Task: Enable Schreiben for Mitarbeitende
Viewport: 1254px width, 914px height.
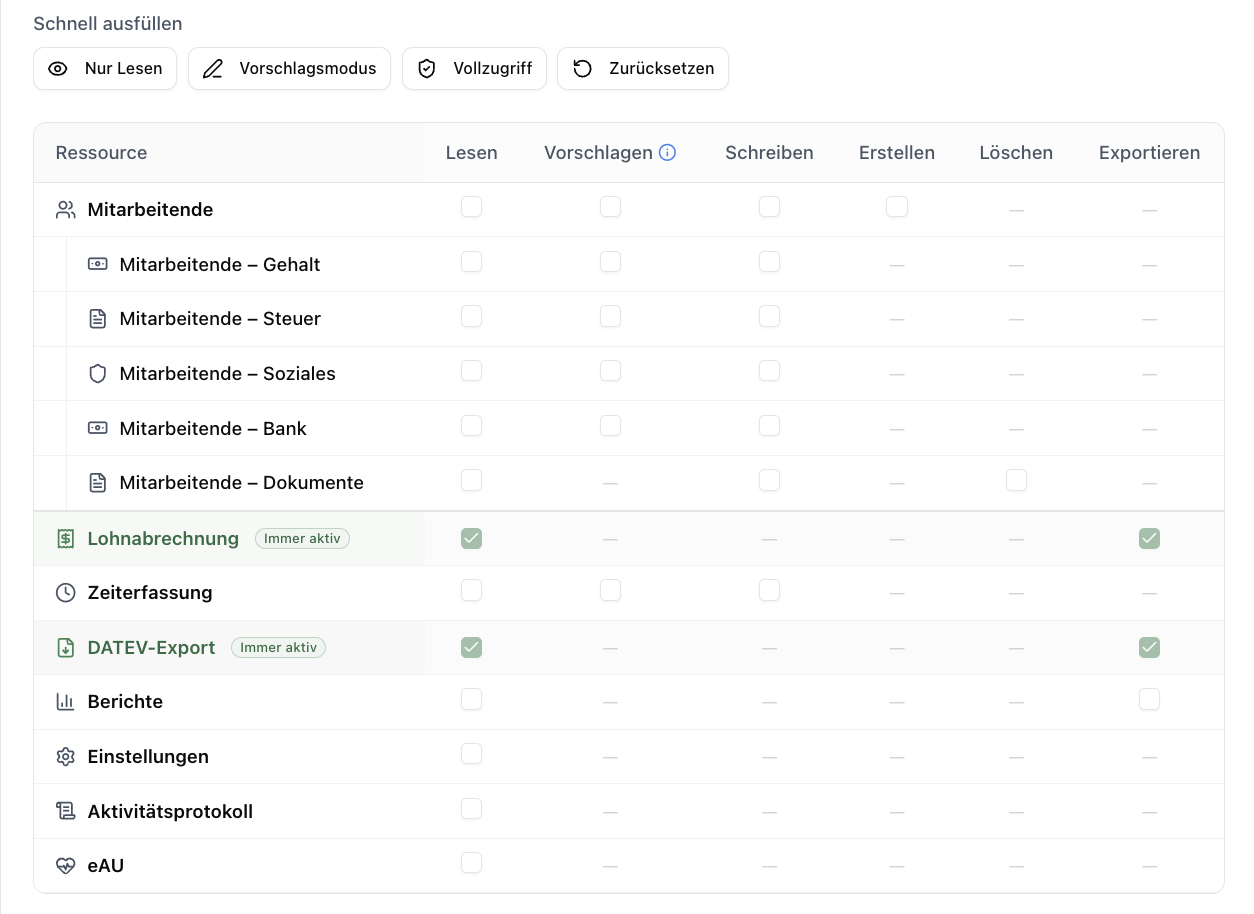Action: pyautogui.click(x=769, y=207)
